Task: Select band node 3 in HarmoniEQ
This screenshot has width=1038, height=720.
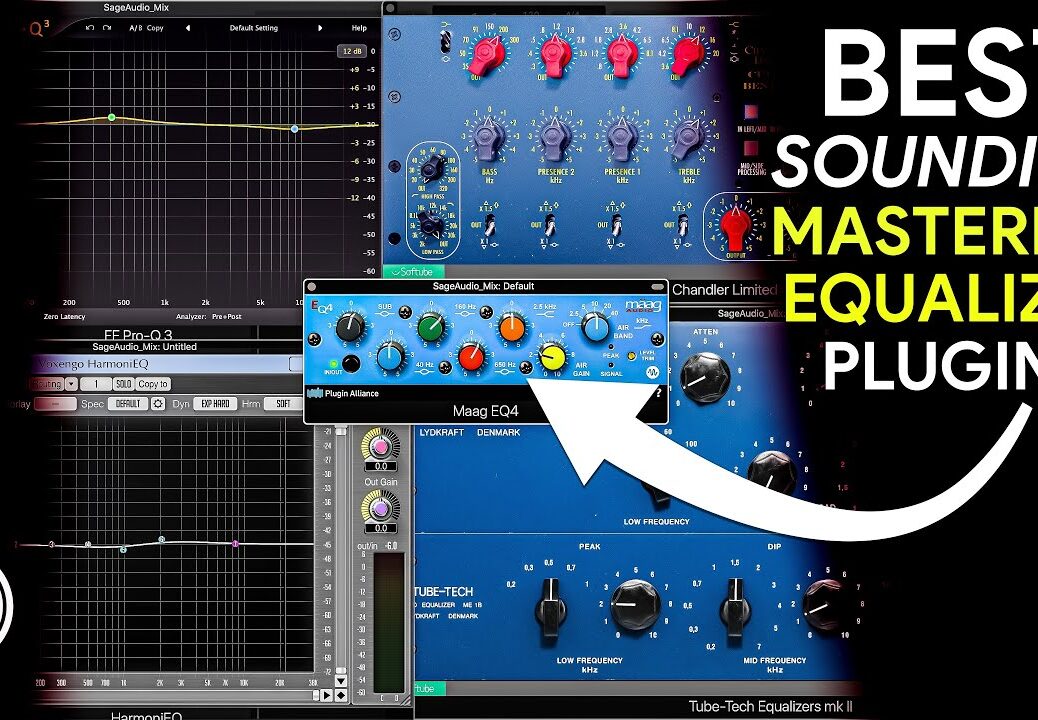Action: point(52,545)
